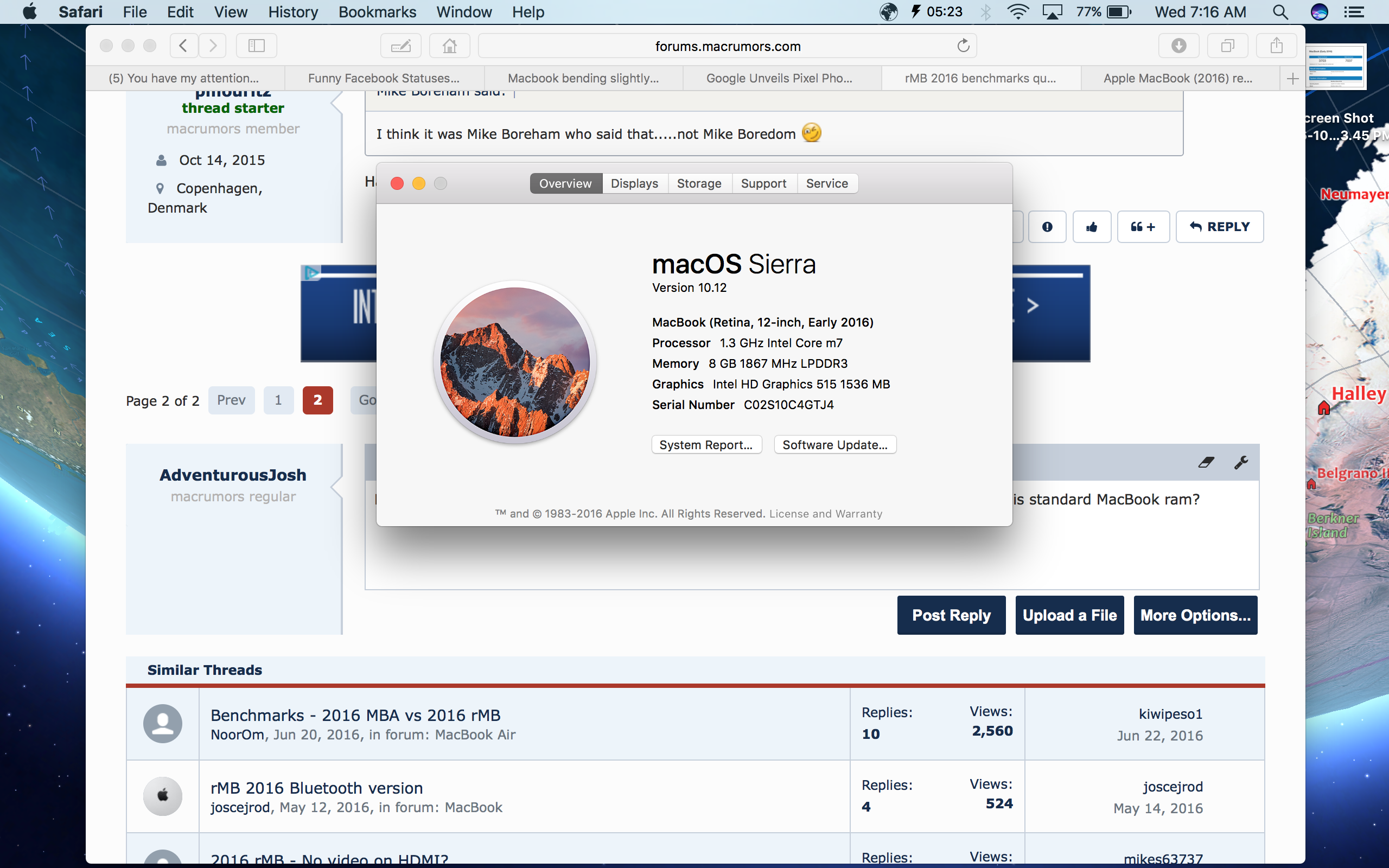Switch to the Service tab
The height and width of the screenshot is (868, 1389).
(826, 183)
